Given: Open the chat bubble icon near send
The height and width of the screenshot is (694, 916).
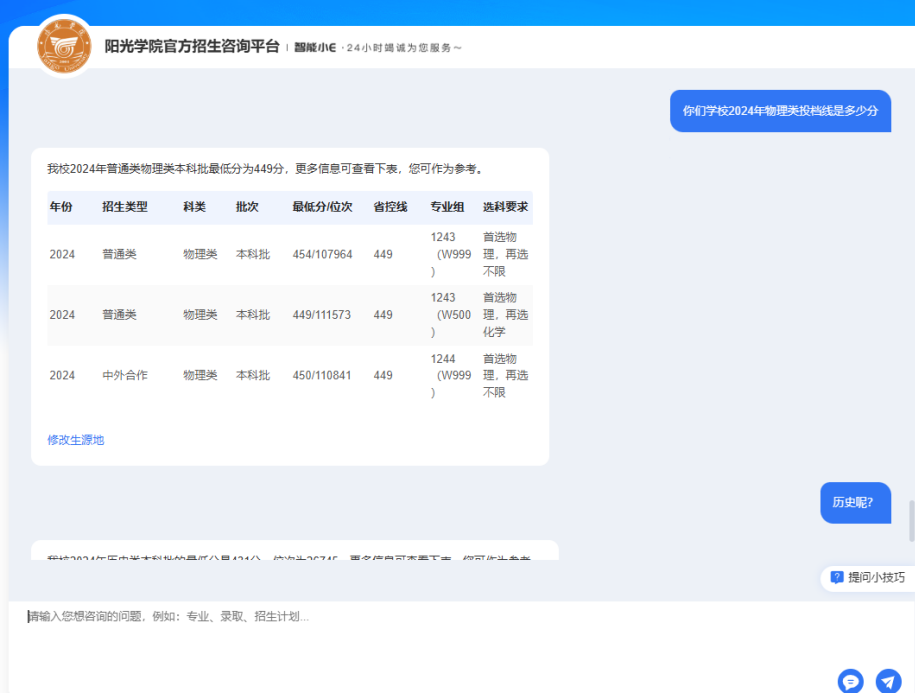Looking at the screenshot, I should pyautogui.click(x=850, y=681).
